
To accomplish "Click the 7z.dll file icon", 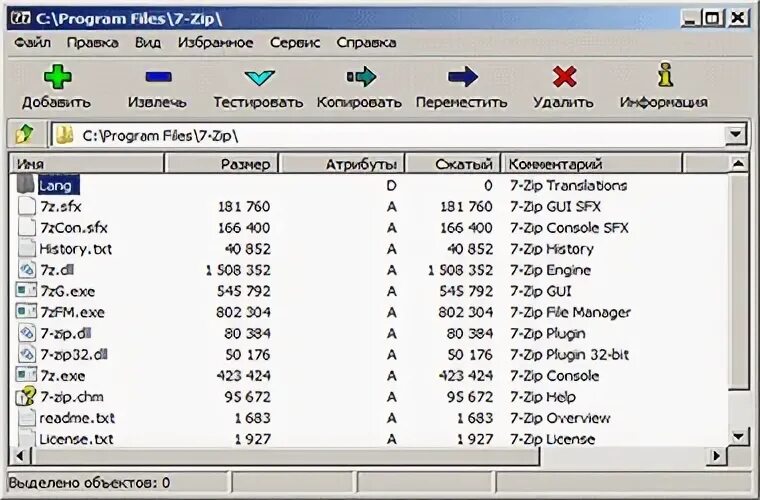I will tap(27, 269).
